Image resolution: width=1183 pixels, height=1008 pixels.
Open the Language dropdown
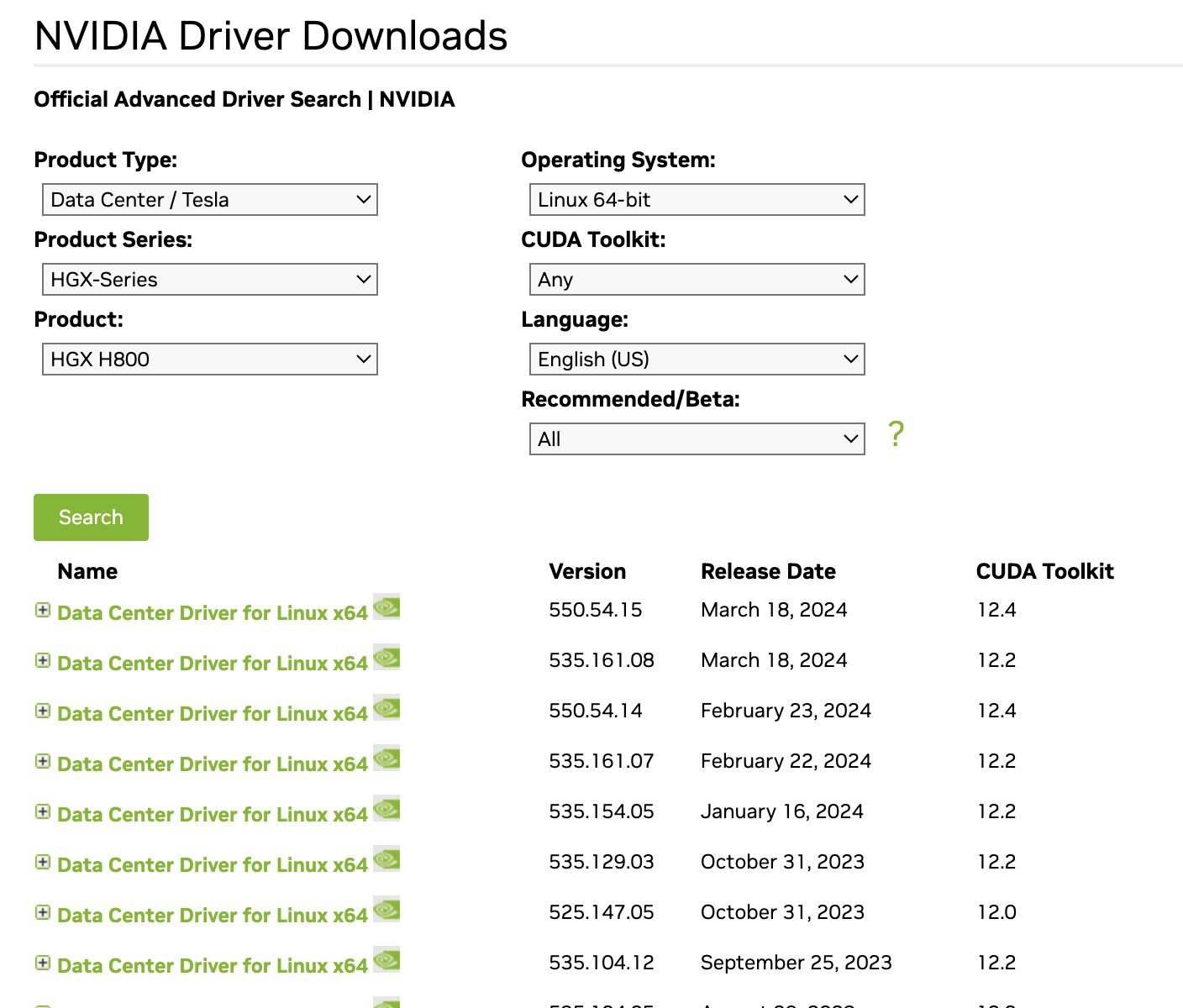[x=697, y=360]
